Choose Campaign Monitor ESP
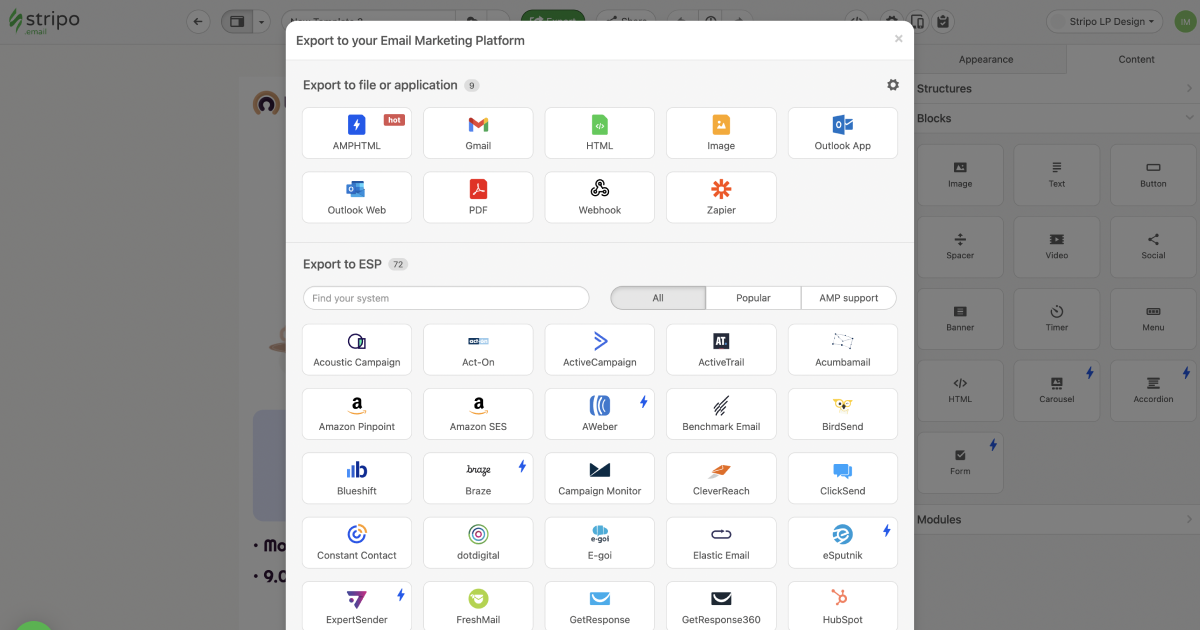Viewport: 1200px width, 630px height. [600, 478]
